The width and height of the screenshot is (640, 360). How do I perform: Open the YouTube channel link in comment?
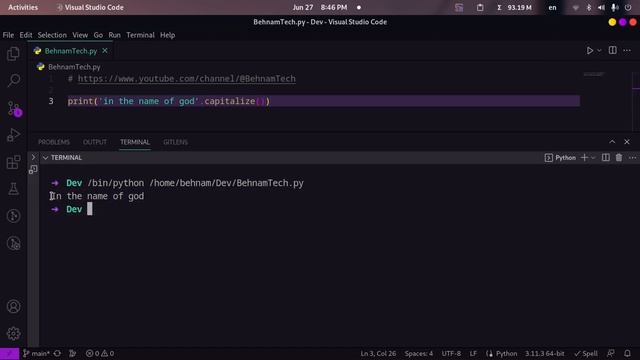(187, 79)
